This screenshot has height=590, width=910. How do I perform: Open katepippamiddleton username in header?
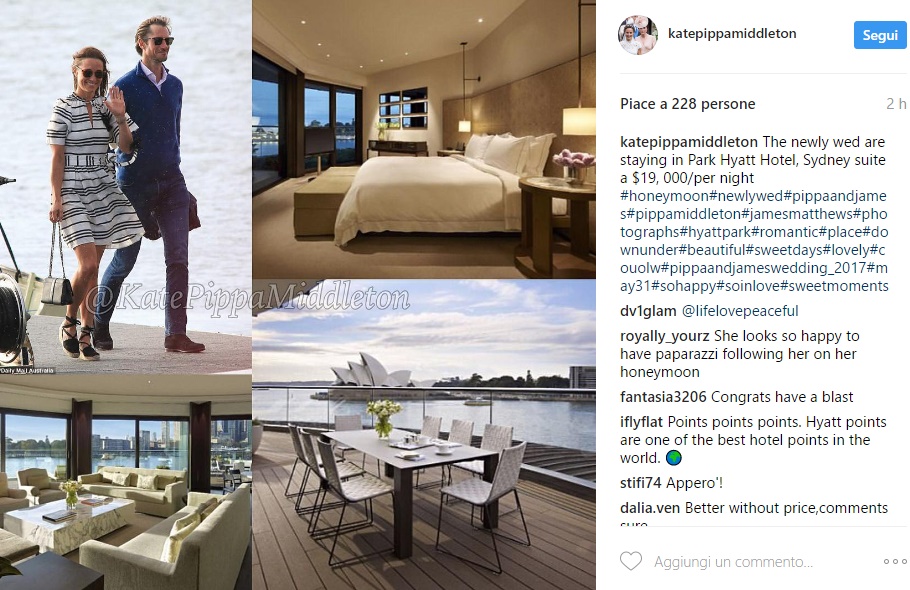point(732,34)
